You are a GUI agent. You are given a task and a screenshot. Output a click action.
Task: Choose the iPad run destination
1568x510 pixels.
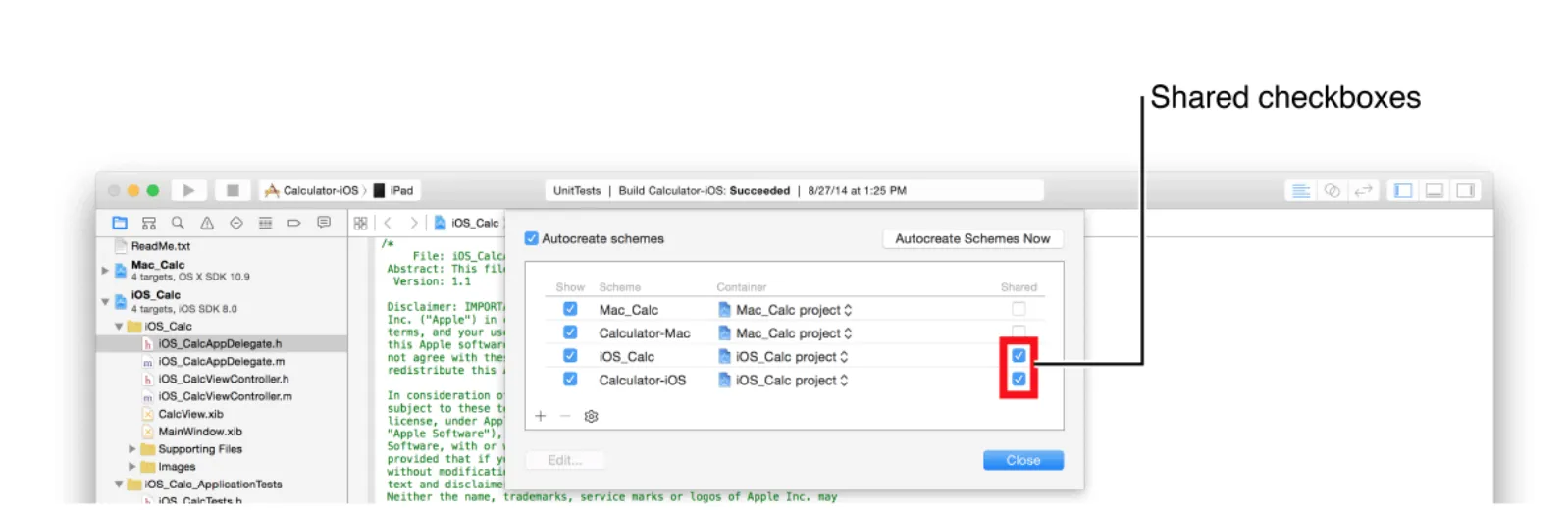tap(393, 190)
